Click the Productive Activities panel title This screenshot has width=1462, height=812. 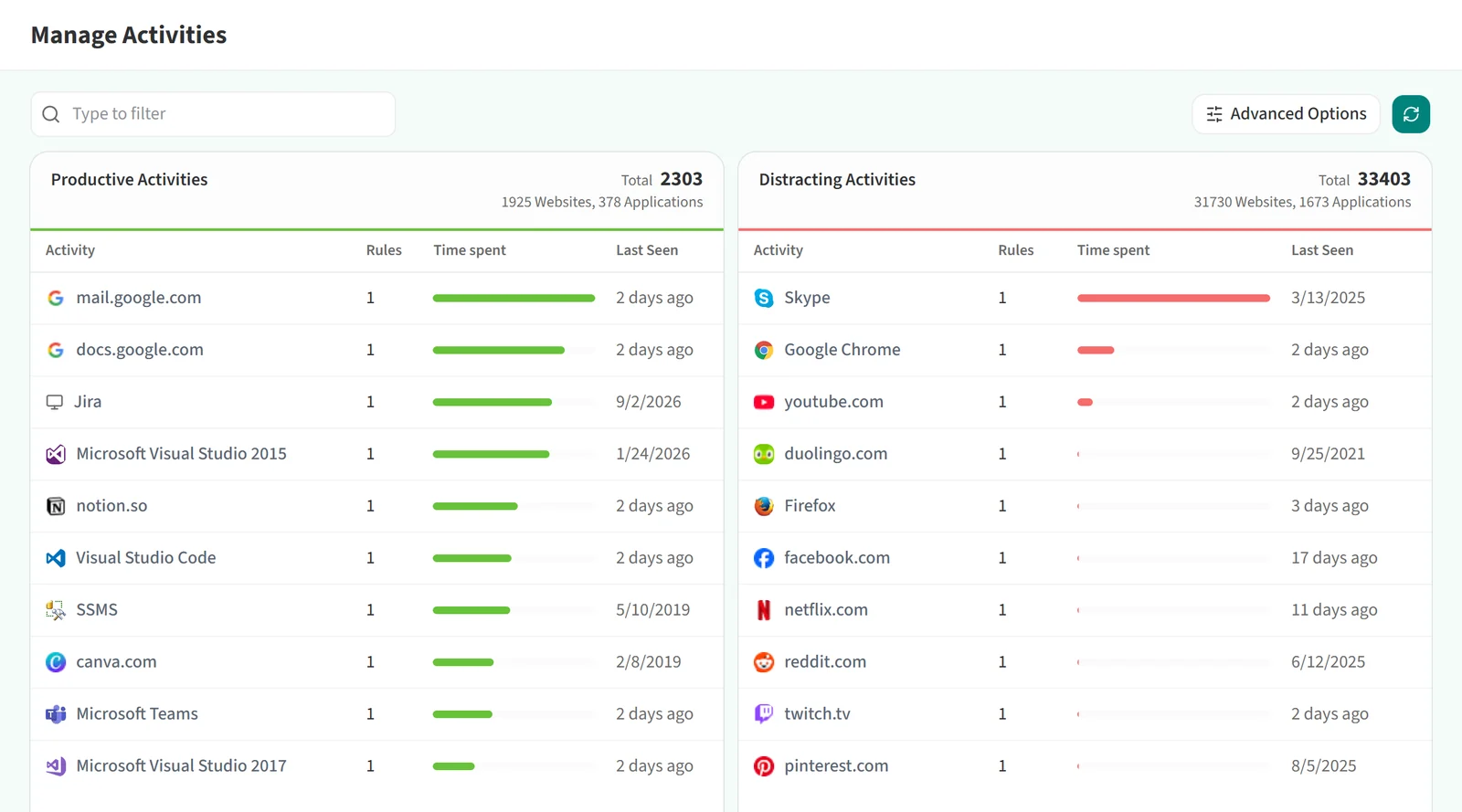[x=130, y=180]
